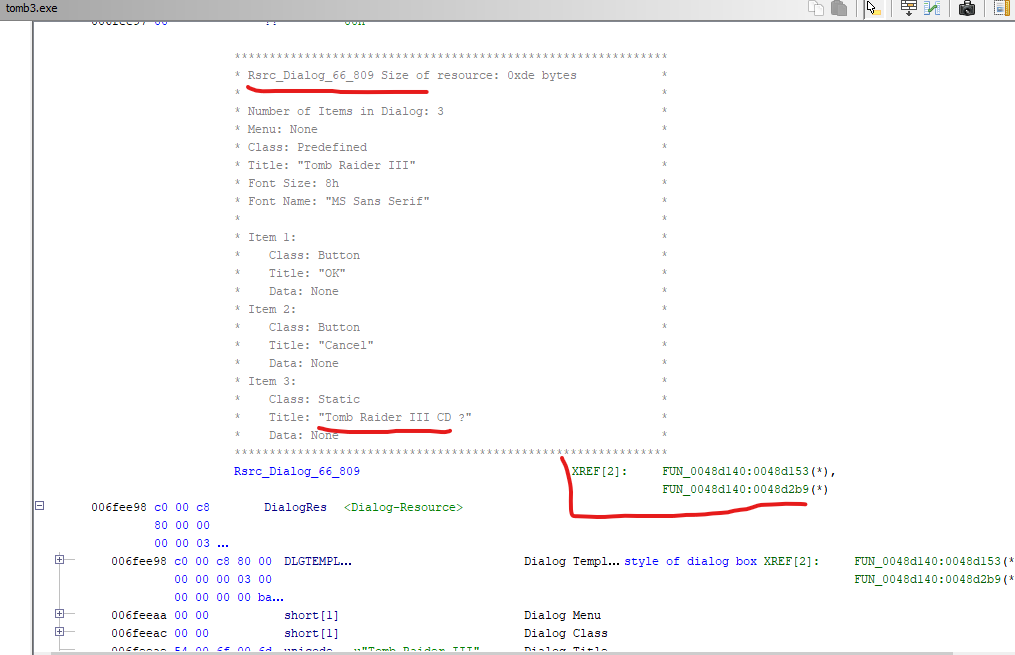The height and width of the screenshot is (655, 1015).
Task: Click the overview margin icon at far right
Action: click(x=1001, y=8)
